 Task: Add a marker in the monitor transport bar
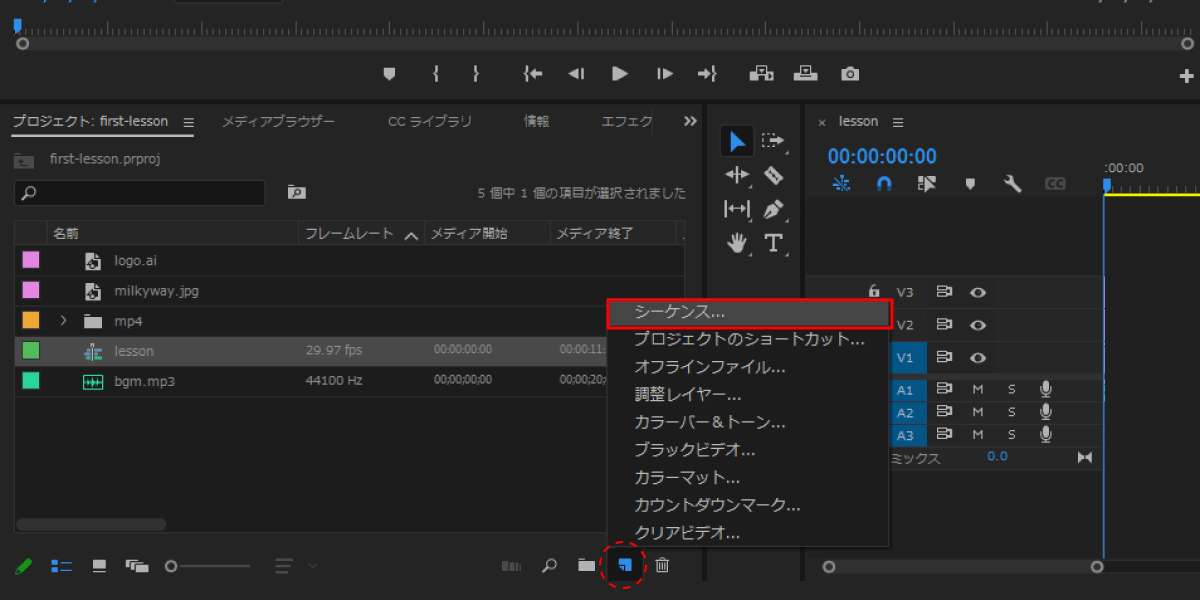point(390,73)
